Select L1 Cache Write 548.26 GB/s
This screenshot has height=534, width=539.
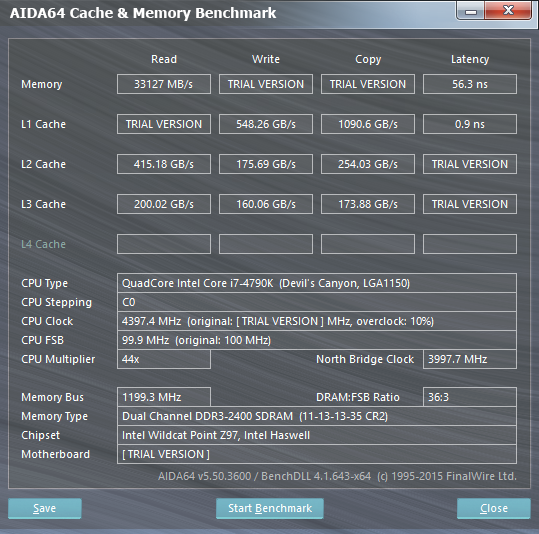click(266, 124)
